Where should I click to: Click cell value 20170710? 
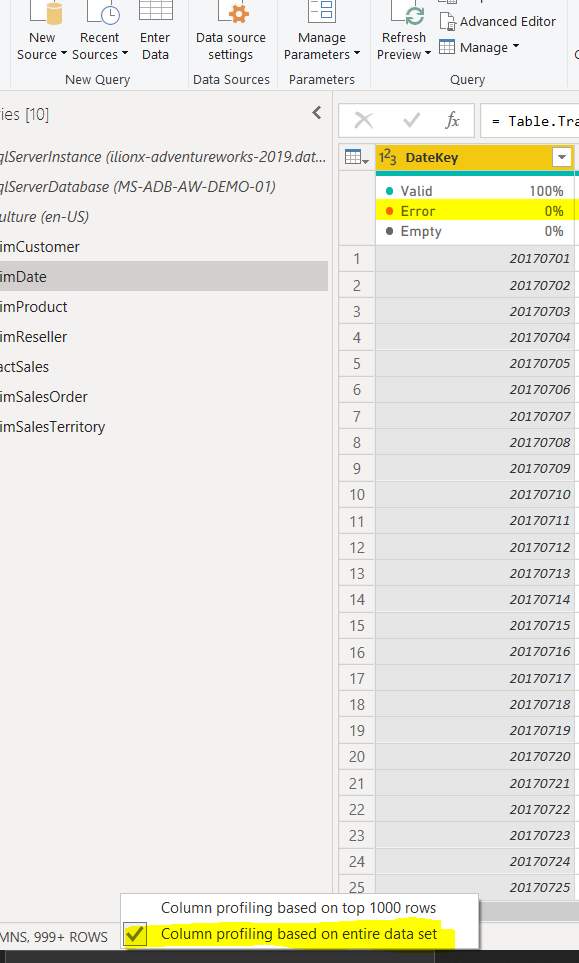(x=475, y=494)
